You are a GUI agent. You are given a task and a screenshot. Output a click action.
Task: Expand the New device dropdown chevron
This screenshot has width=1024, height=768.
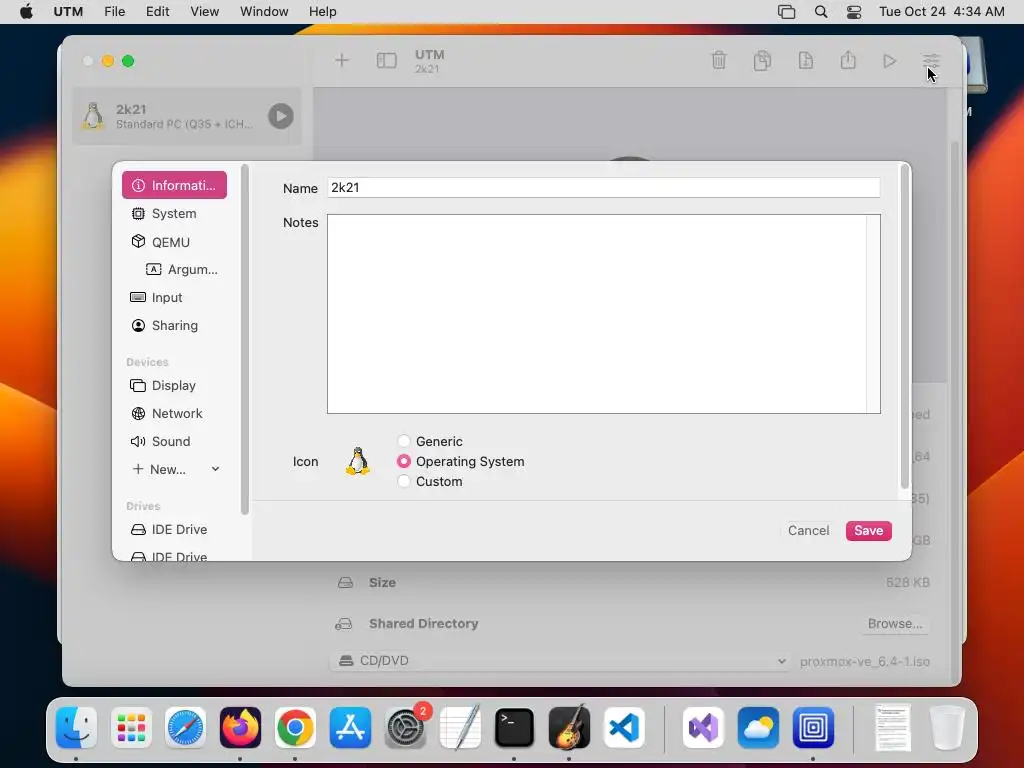tap(216, 469)
